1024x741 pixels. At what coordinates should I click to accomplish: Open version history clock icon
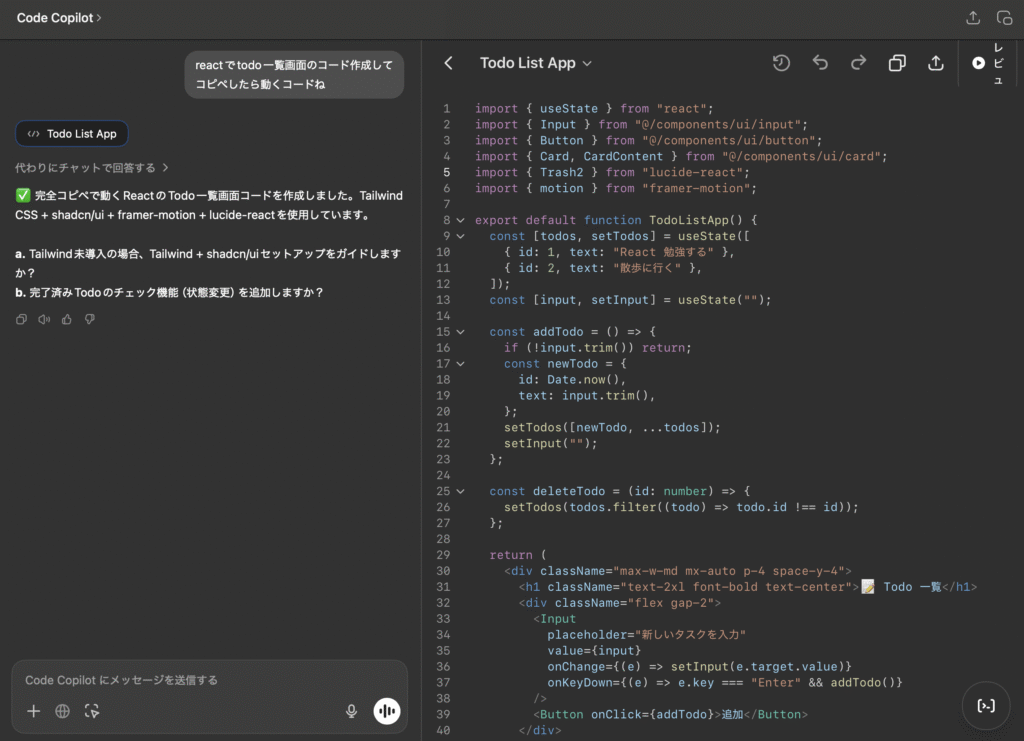pyautogui.click(x=781, y=63)
